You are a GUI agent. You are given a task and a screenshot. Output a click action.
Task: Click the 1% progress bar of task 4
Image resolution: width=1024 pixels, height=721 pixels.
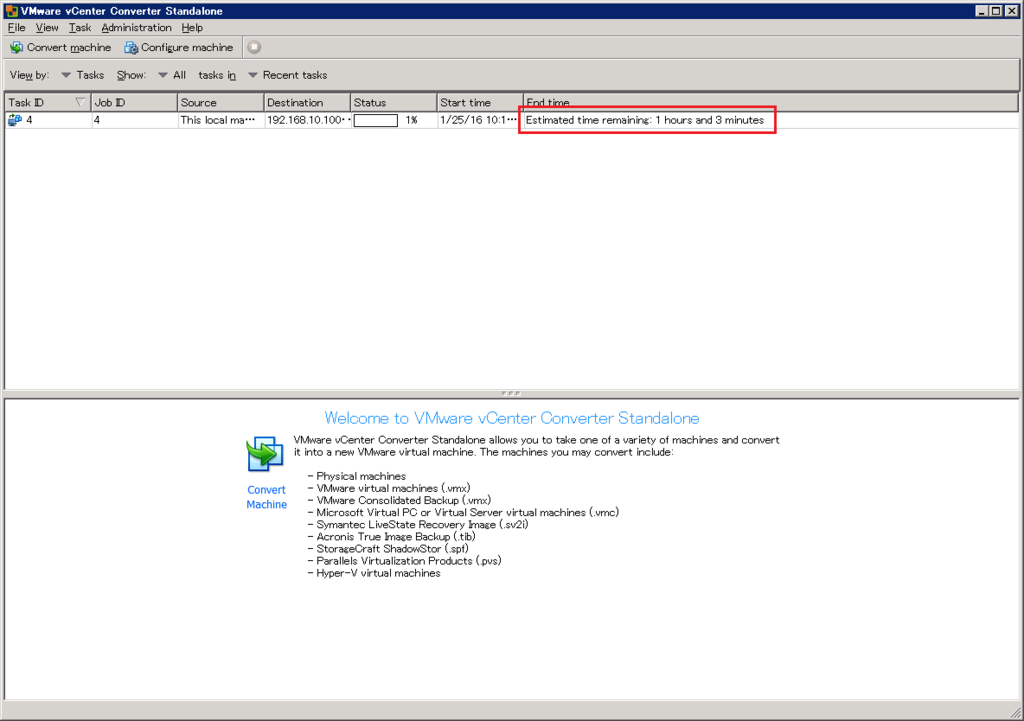coord(376,120)
